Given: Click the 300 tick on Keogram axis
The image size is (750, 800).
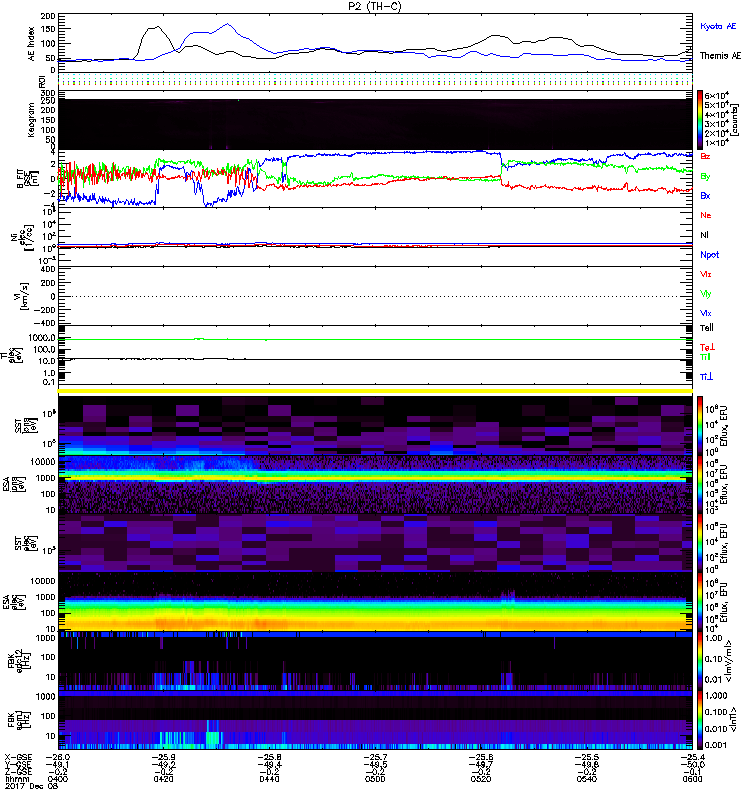Looking at the screenshot, I should (x=48, y=93).
